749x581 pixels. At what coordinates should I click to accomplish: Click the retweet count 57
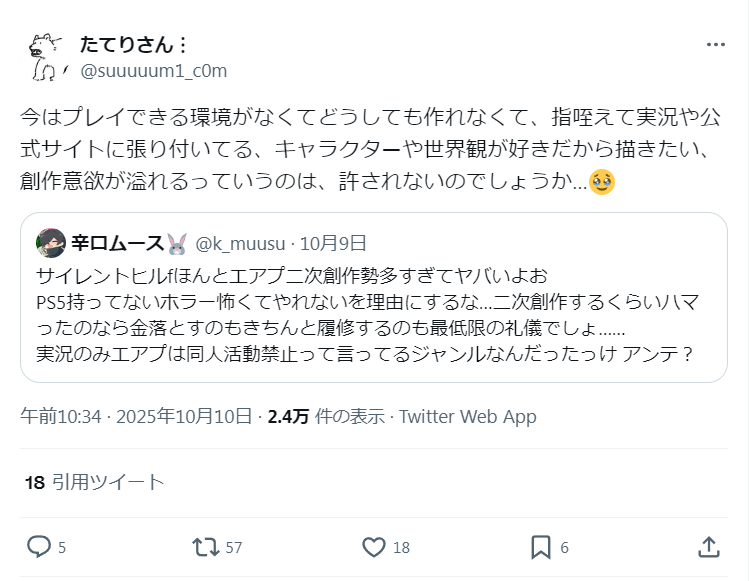coord(234,548)
